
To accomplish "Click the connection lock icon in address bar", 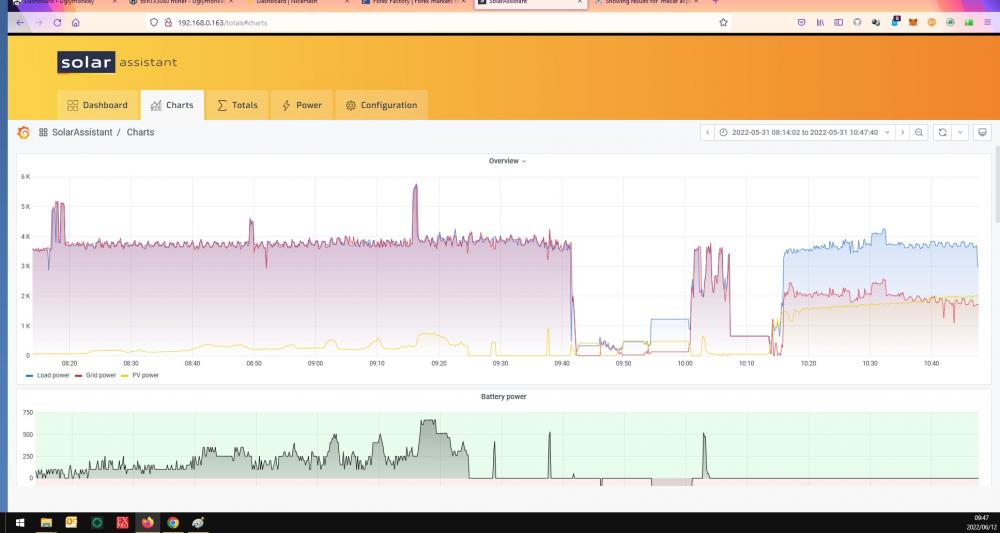I will (168, 22).
